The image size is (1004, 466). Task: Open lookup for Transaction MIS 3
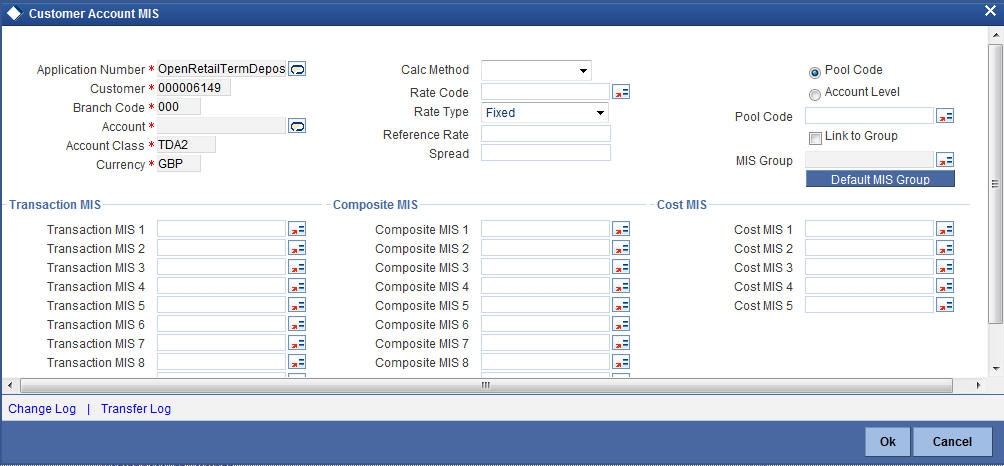tap(297, 267)
